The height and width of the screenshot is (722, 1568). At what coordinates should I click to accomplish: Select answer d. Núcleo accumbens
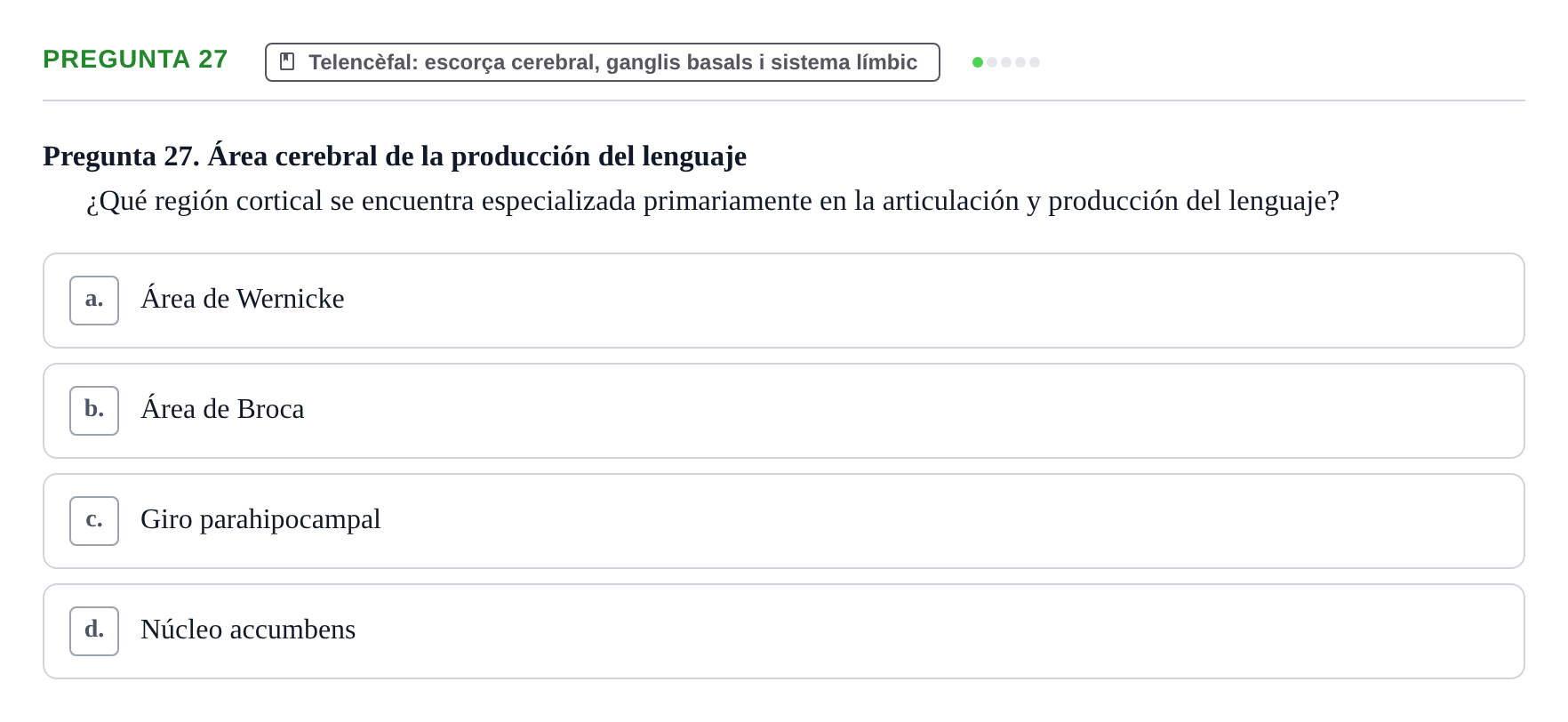pyautogui.click(x=784, y=631)
